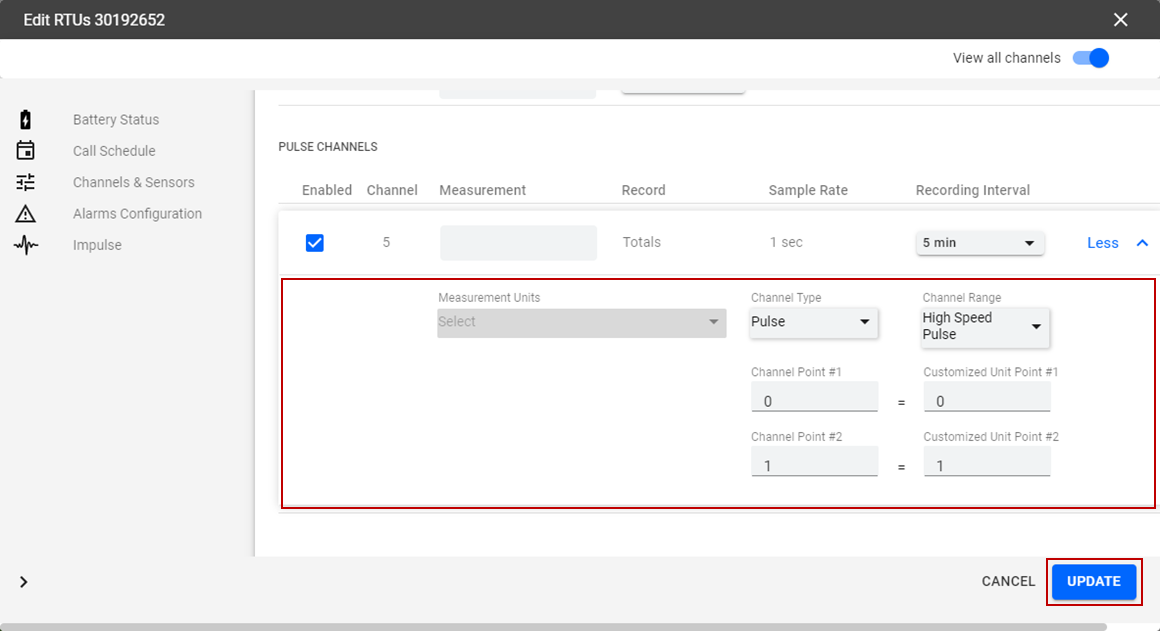
Task: Click the Channel Point #1 input field
Action: (x=814, y=400)
